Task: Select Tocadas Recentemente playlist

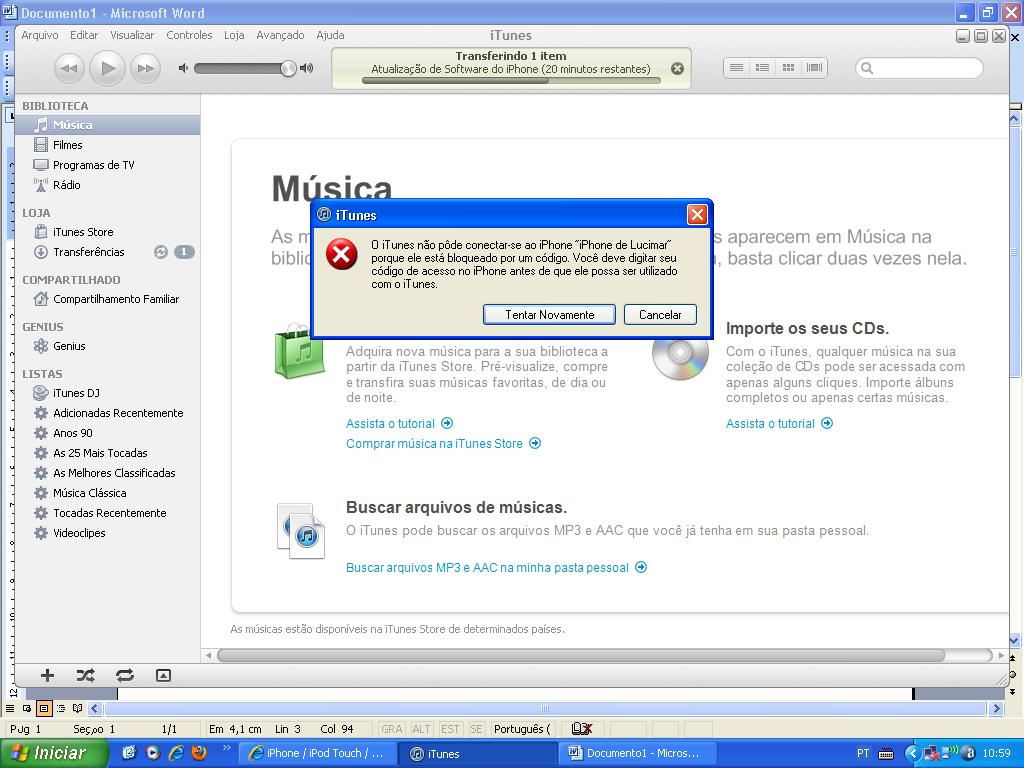Action: pos(107,513)
